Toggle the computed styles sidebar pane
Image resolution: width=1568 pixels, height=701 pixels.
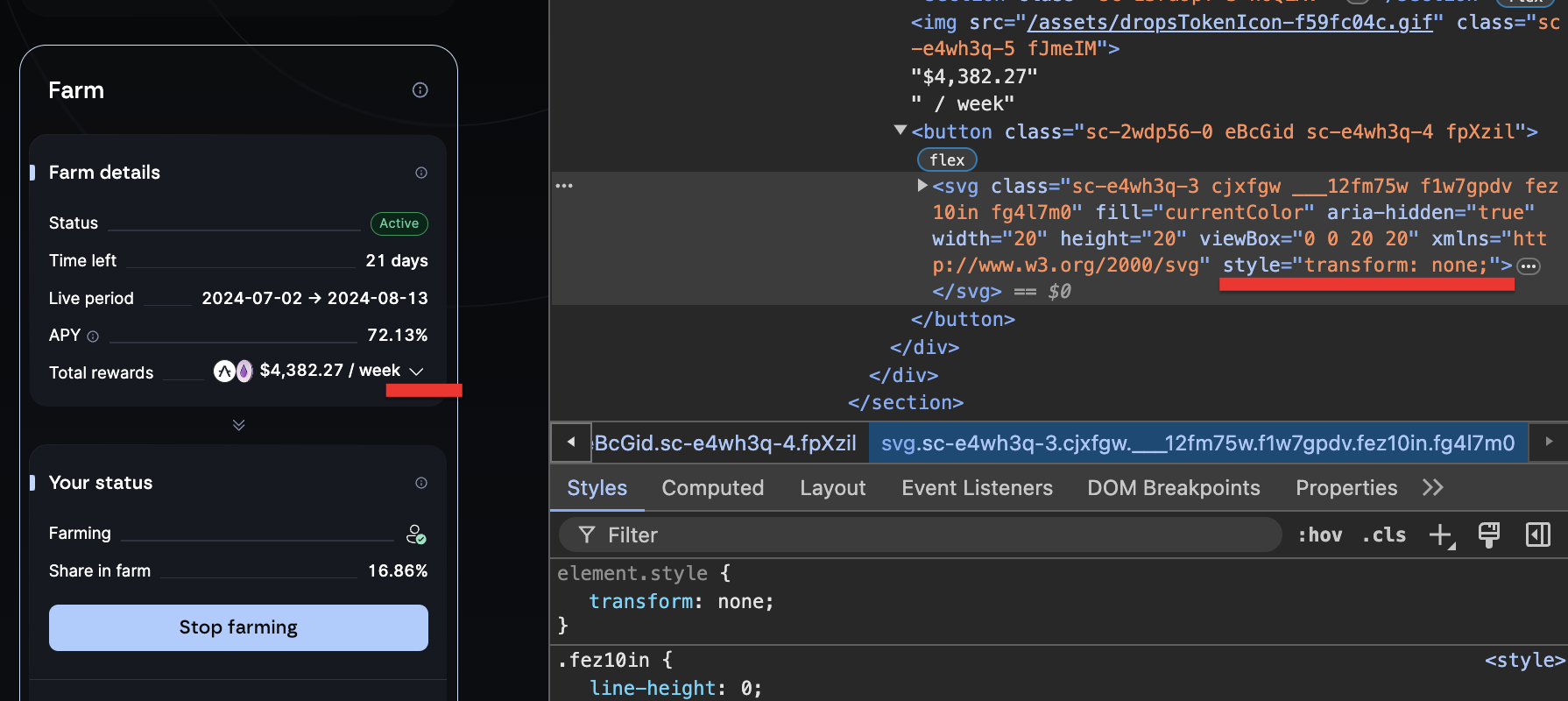tap(1538, 535)
